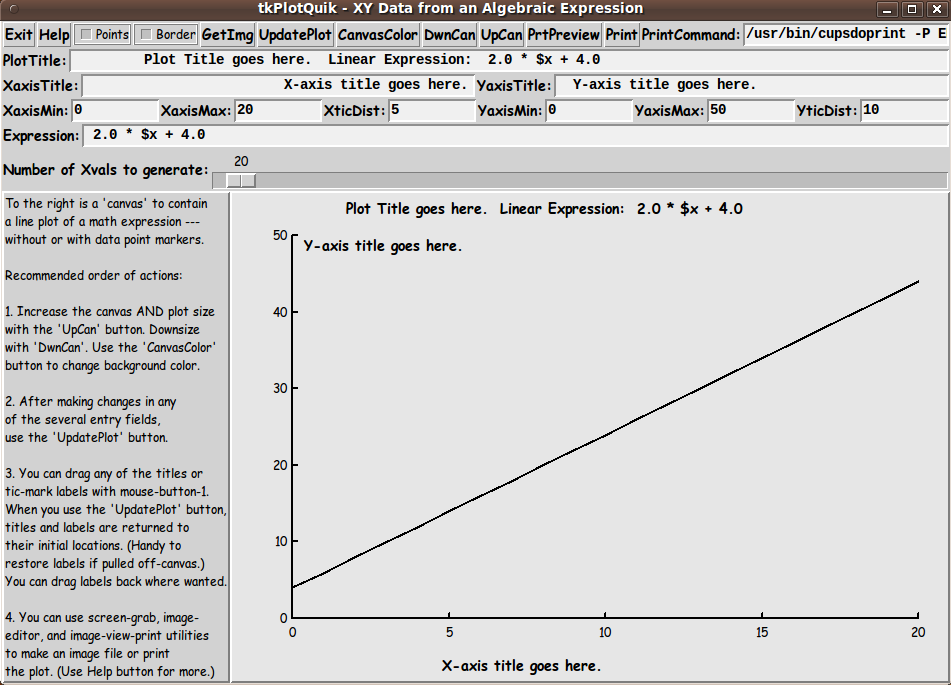Enlarge canvas with the UpCan button
The height and width of the screenshot is (685, 951).
502,35
